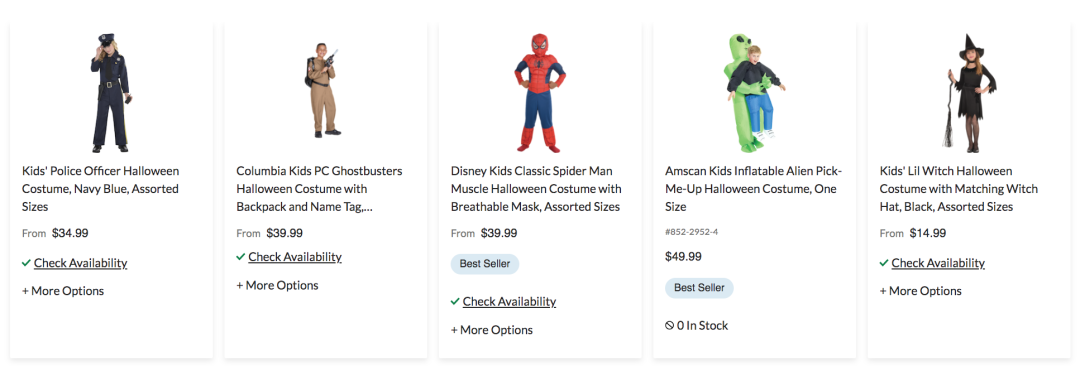Open the Spider Man costume product image

pos(540,92)
